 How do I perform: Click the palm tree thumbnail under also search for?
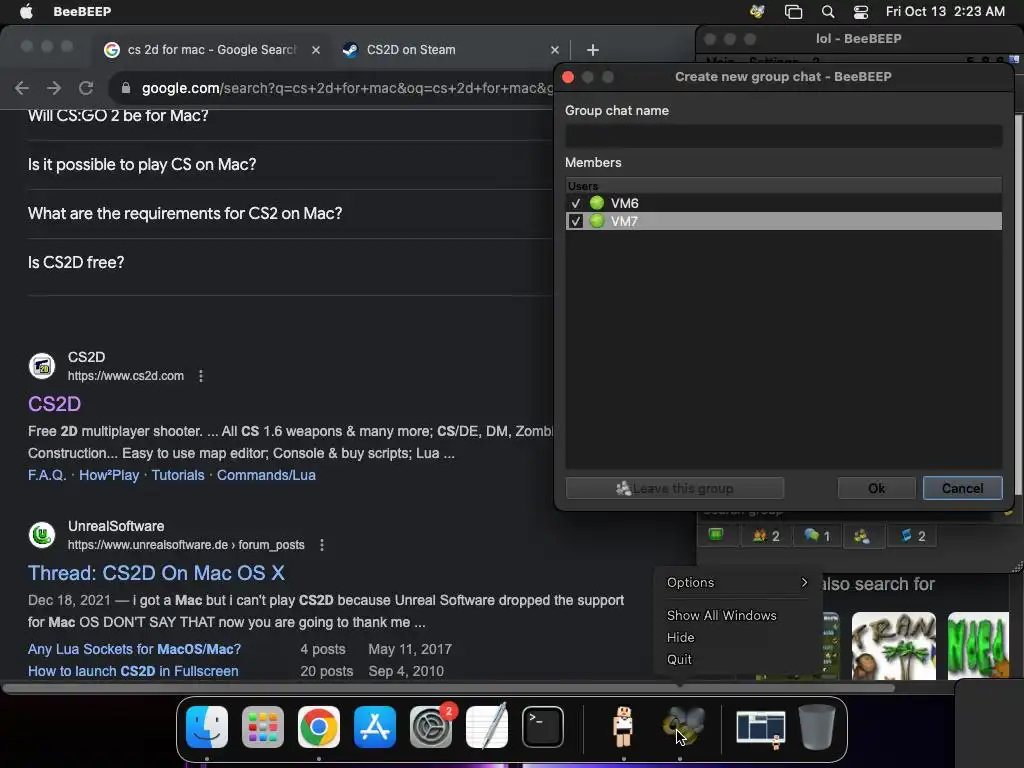tap(893, 646)
